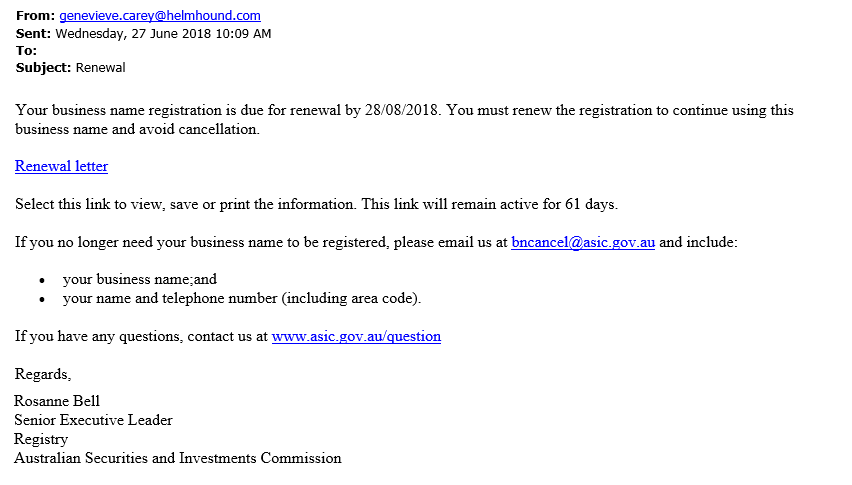Image resolution: width=852 pixels, height=485 pixels.
Task: Click "Australian Securities and Investments Commission" signature line
Action: pos(177,458)
